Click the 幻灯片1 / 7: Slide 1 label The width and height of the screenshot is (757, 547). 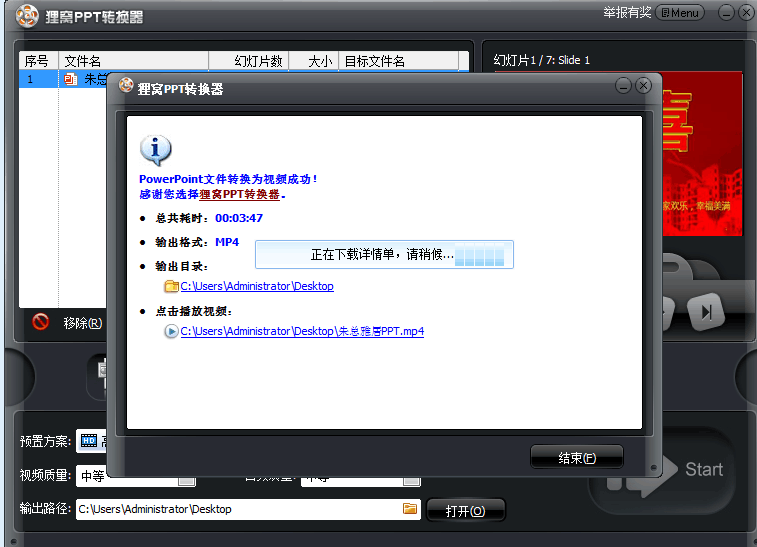(541, 60)
